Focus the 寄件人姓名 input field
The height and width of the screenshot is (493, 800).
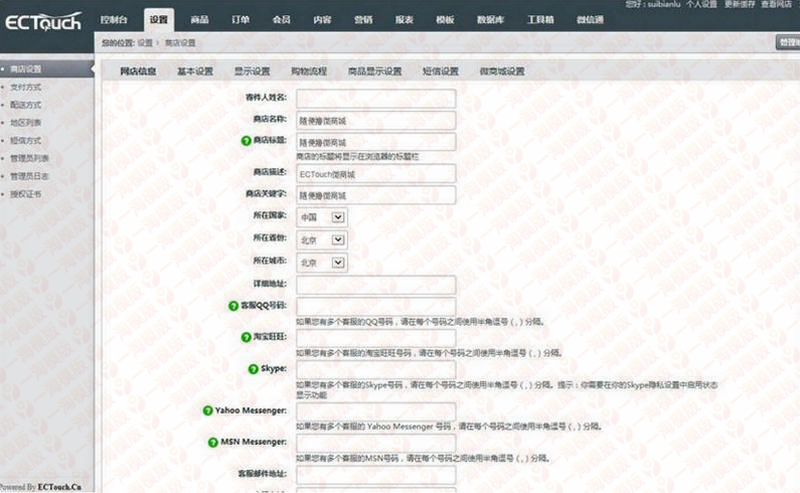coord(376,98)
